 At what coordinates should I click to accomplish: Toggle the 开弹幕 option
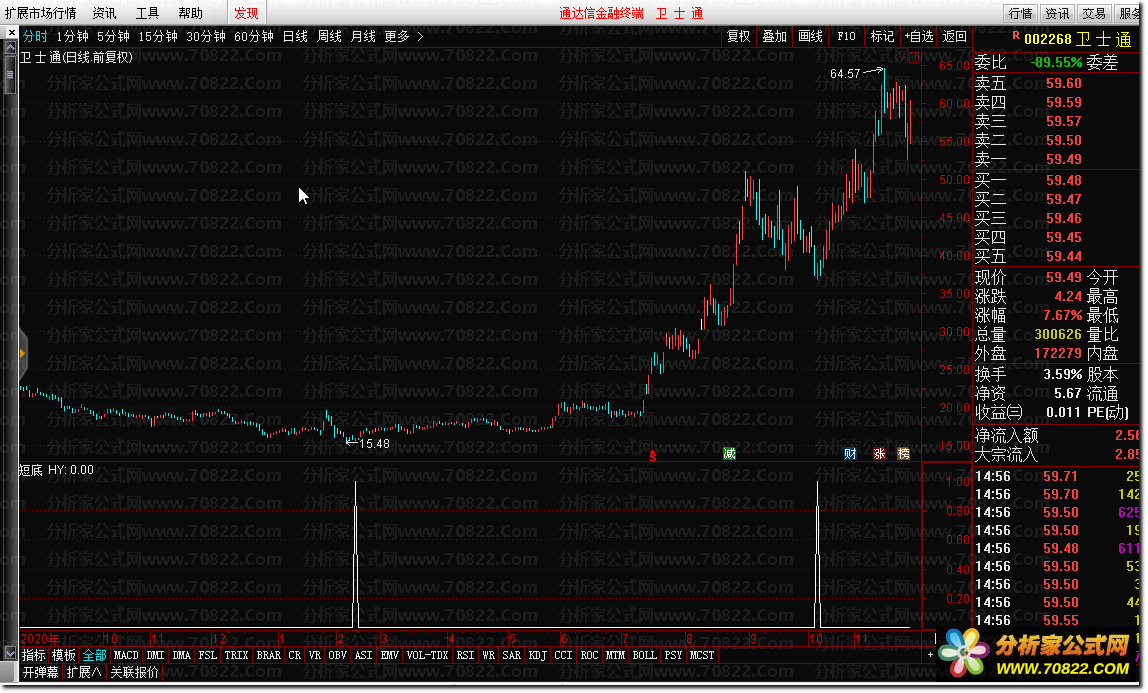[40, 672]
